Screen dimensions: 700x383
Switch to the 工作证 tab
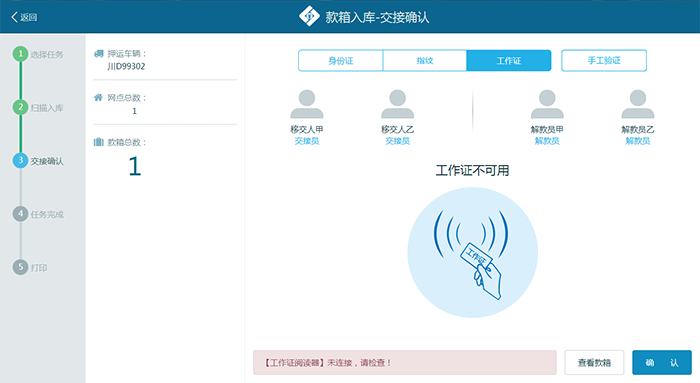(508, 60)
